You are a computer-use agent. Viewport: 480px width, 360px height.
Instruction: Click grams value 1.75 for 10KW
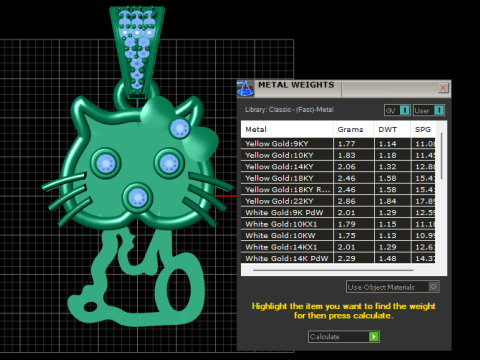coord(347,236)
